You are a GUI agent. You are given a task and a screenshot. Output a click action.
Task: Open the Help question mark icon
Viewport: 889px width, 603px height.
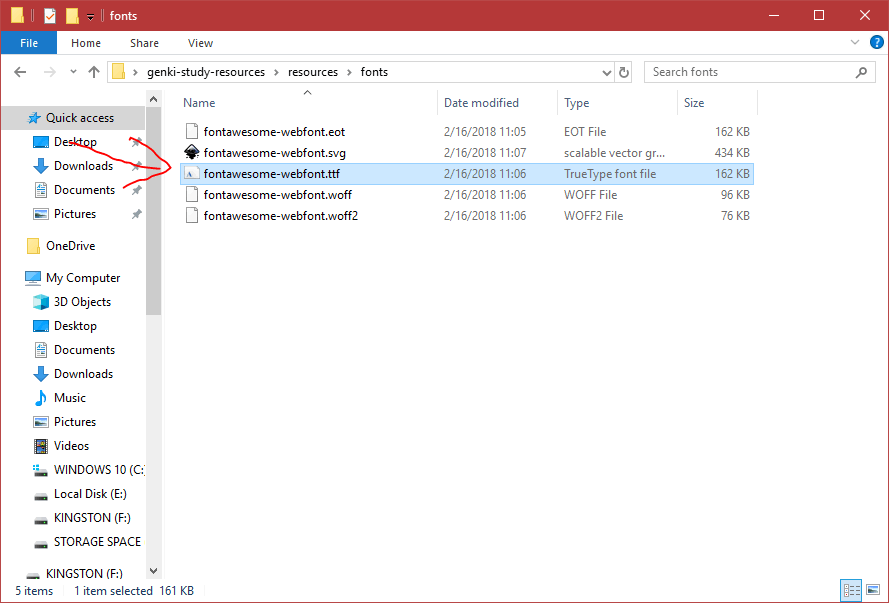875,43
